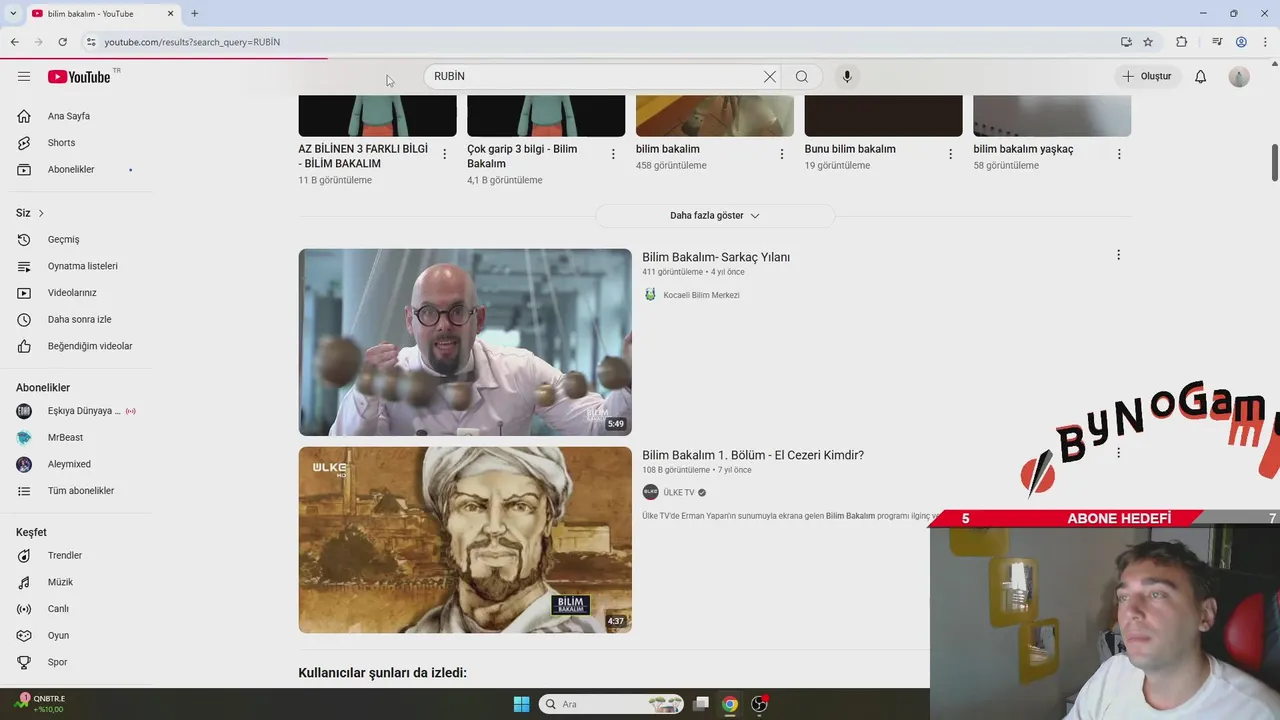Click title Bilim Bakalım- Sarkaç Yılanı

click(716, 257)
